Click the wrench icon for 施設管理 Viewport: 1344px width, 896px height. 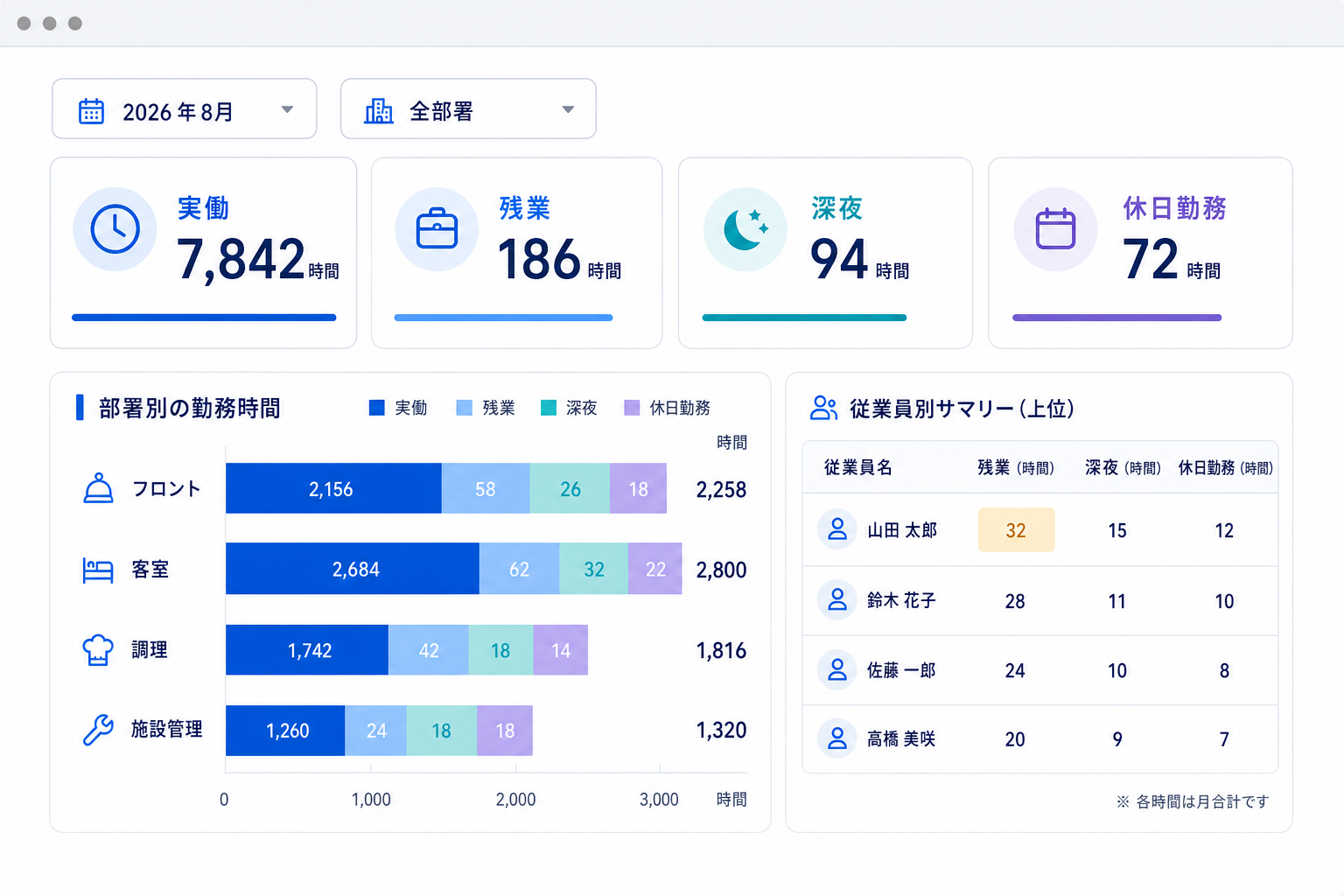coord(98,730)
